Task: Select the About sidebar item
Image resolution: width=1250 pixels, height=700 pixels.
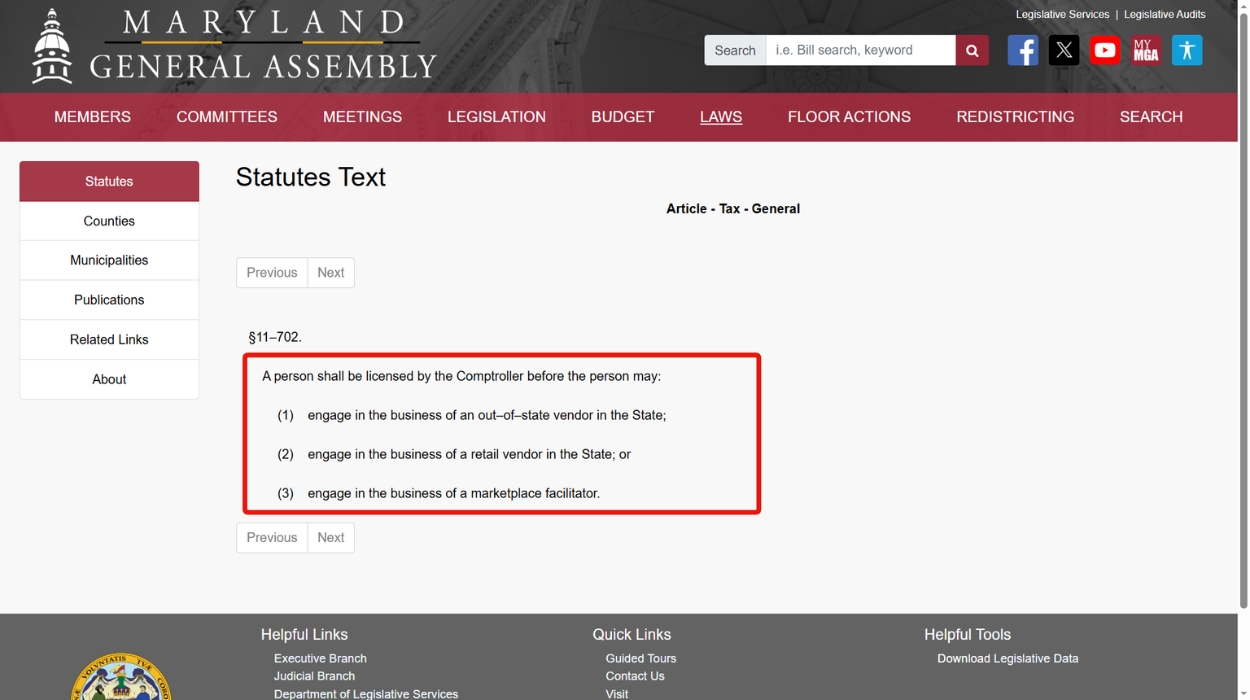Action: point(109,379)
